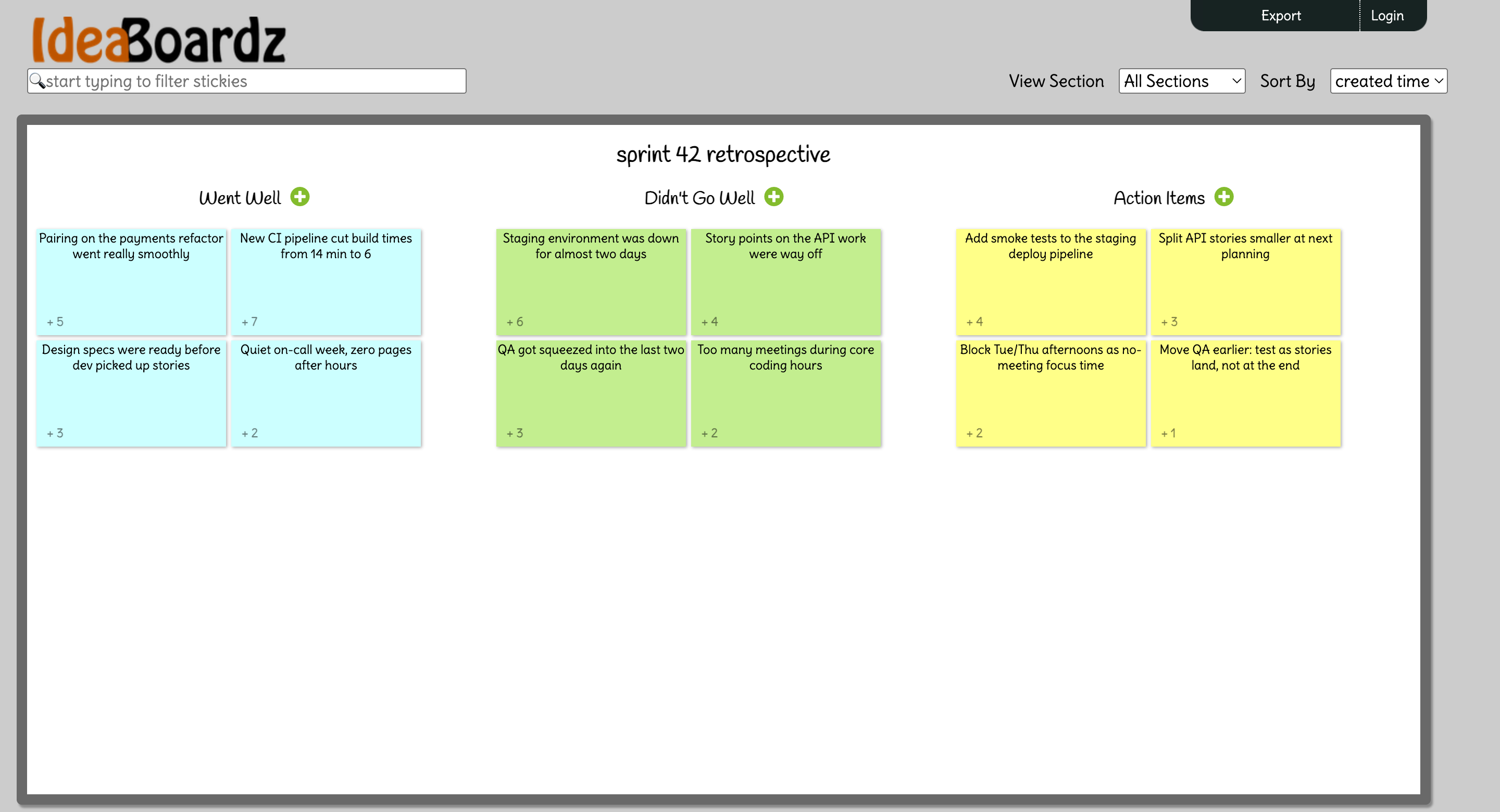1500x812 pixels.
Task: Click the 'Went Well' section heading
Action: coord(240,198)
